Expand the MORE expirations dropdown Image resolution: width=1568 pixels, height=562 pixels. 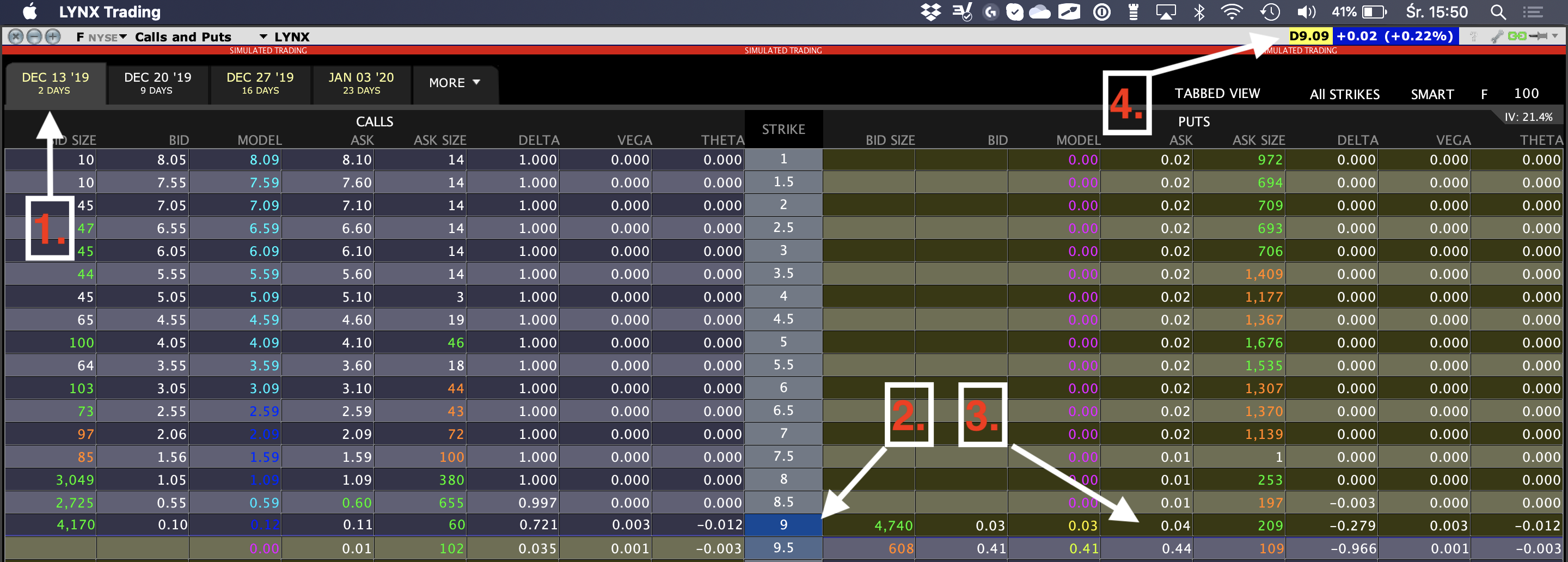pos(455,83)
